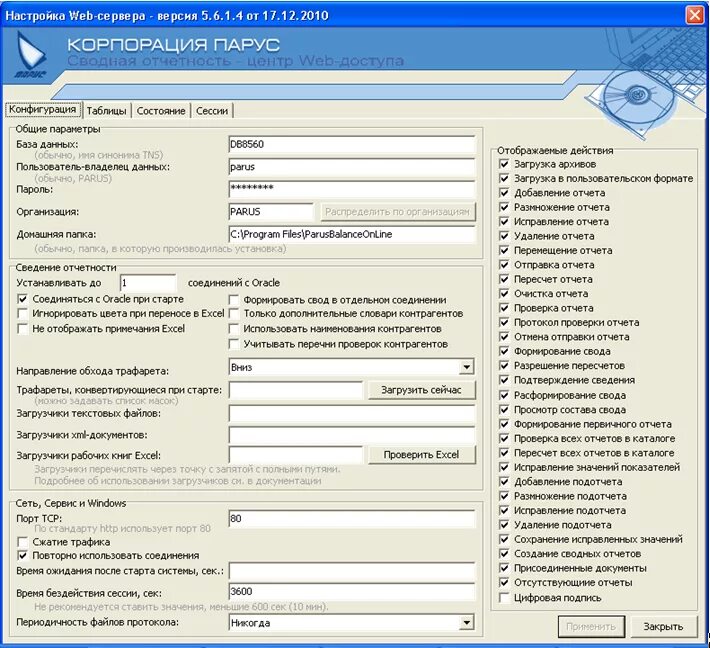Uncheck Исправление отчета

(x=504, y=222)
